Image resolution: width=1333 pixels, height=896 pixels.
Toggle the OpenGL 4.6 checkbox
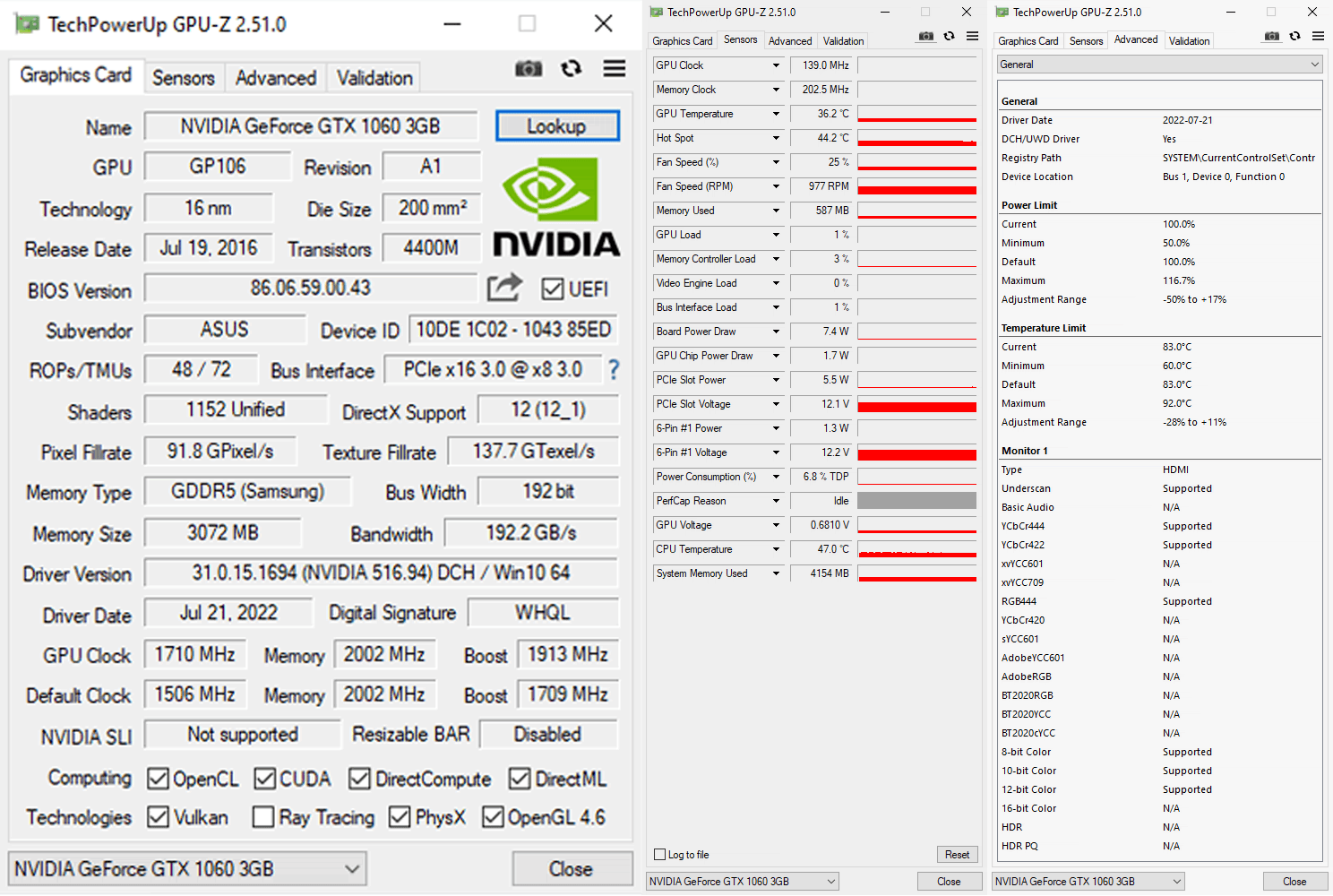click(x=493, y=816)
